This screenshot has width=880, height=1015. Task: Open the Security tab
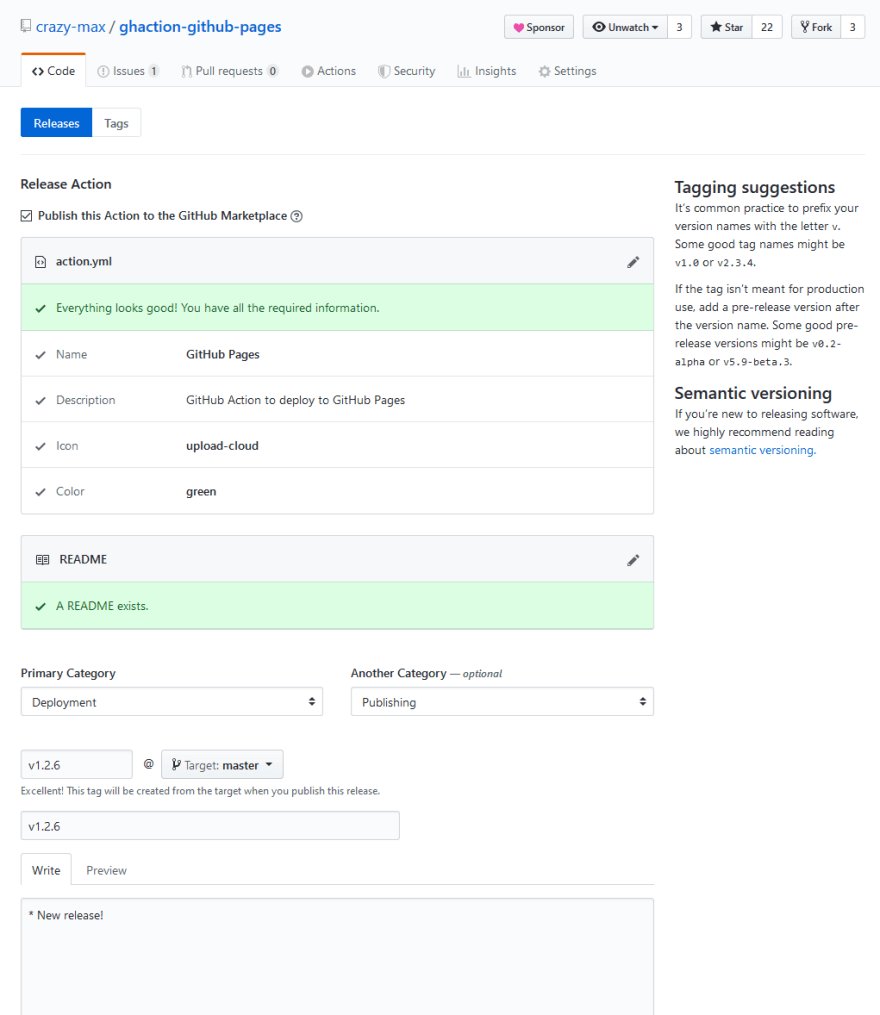[x=407, y=71]
